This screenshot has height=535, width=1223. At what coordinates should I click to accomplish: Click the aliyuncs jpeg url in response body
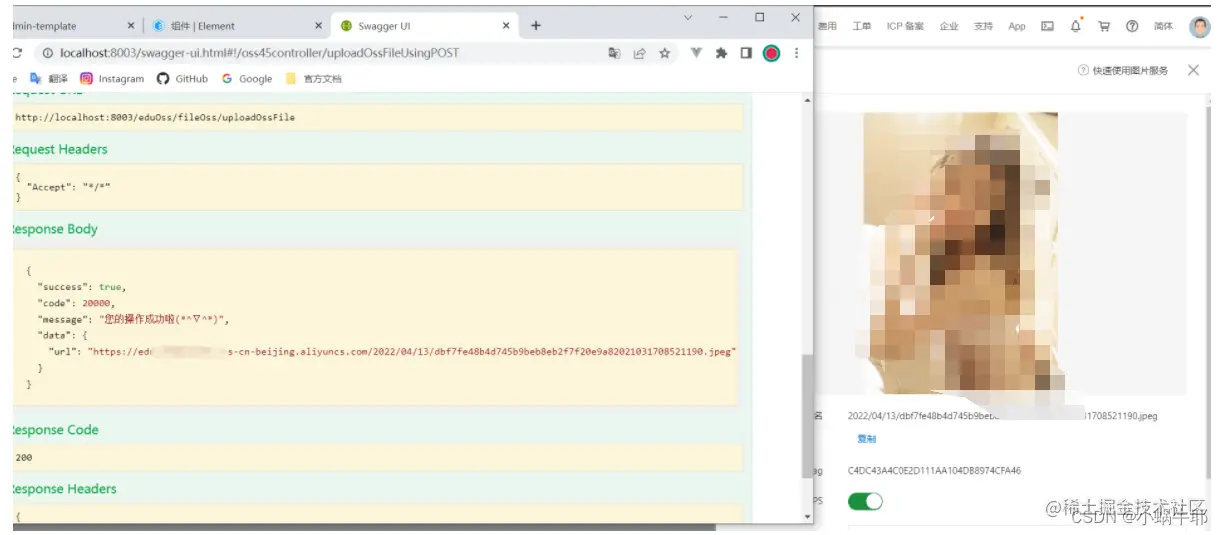pos(412,352)
